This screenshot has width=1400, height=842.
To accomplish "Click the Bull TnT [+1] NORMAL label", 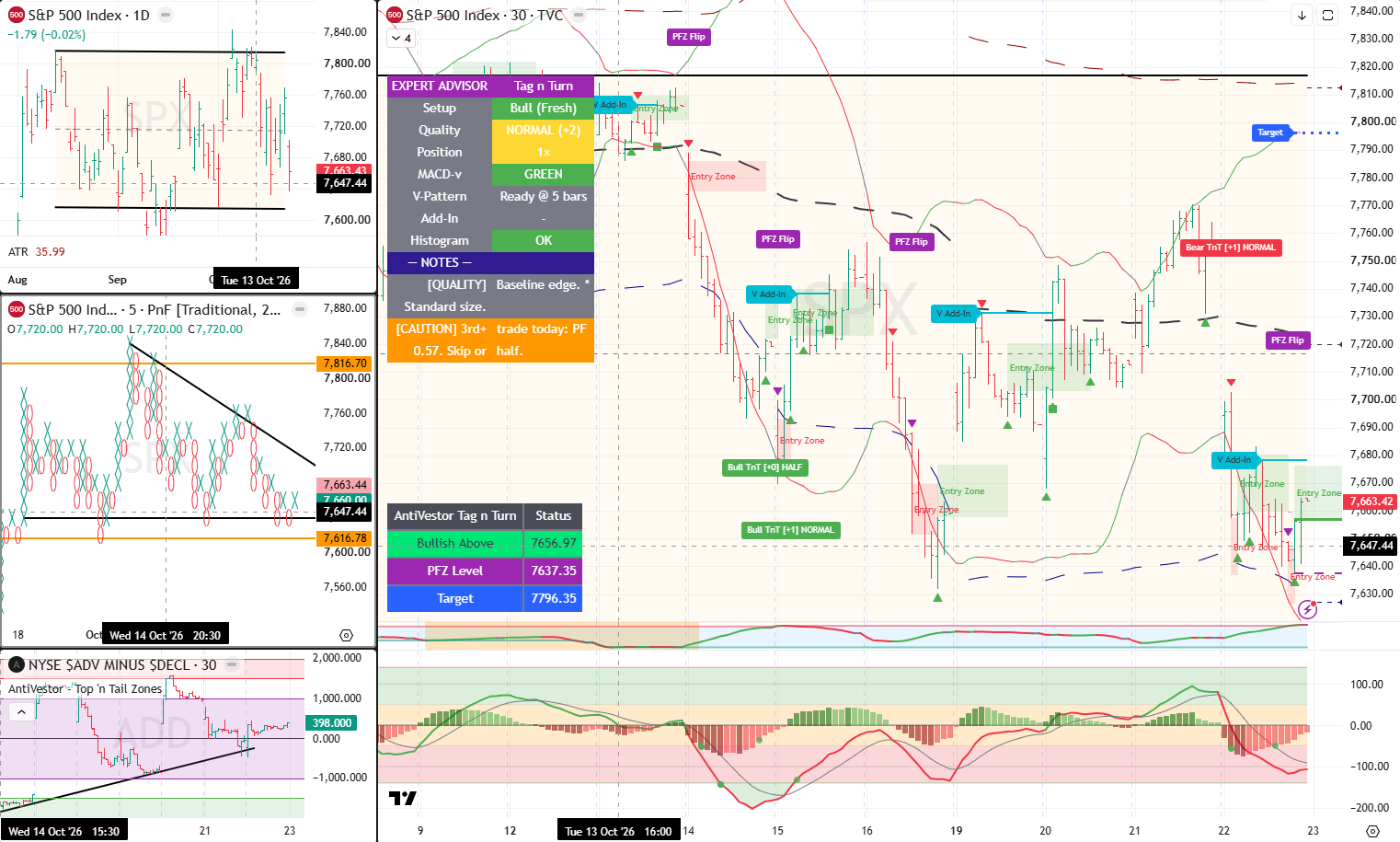I will (x=790, y=530).
